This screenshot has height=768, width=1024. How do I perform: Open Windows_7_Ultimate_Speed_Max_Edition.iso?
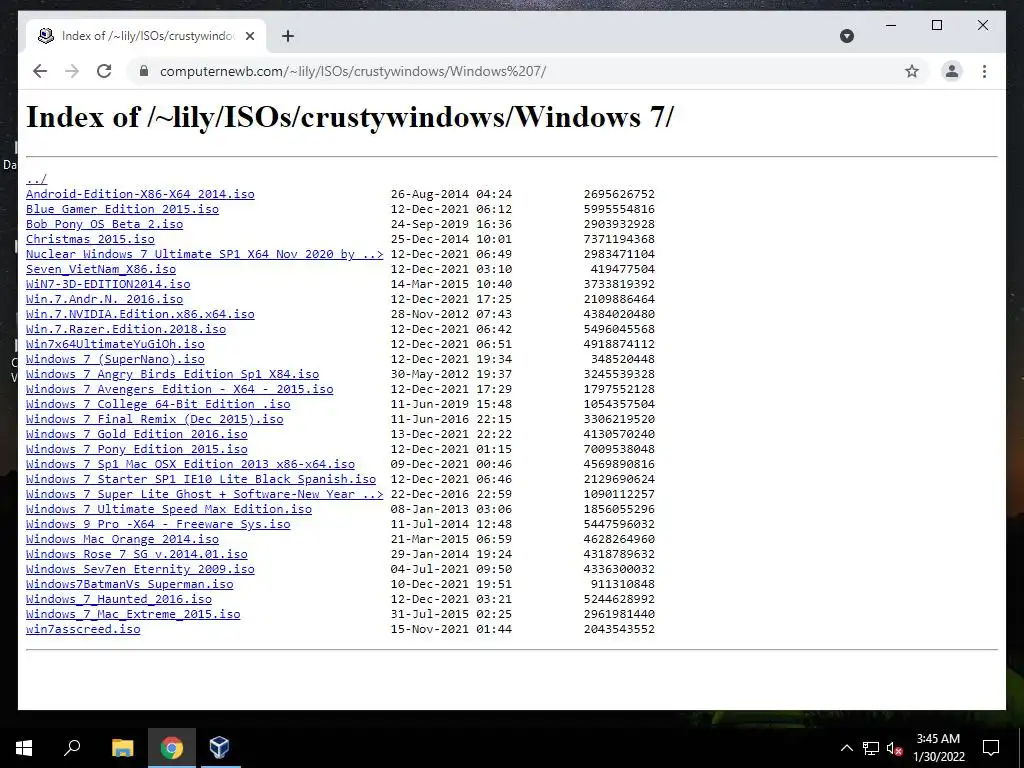coord(168,509)
